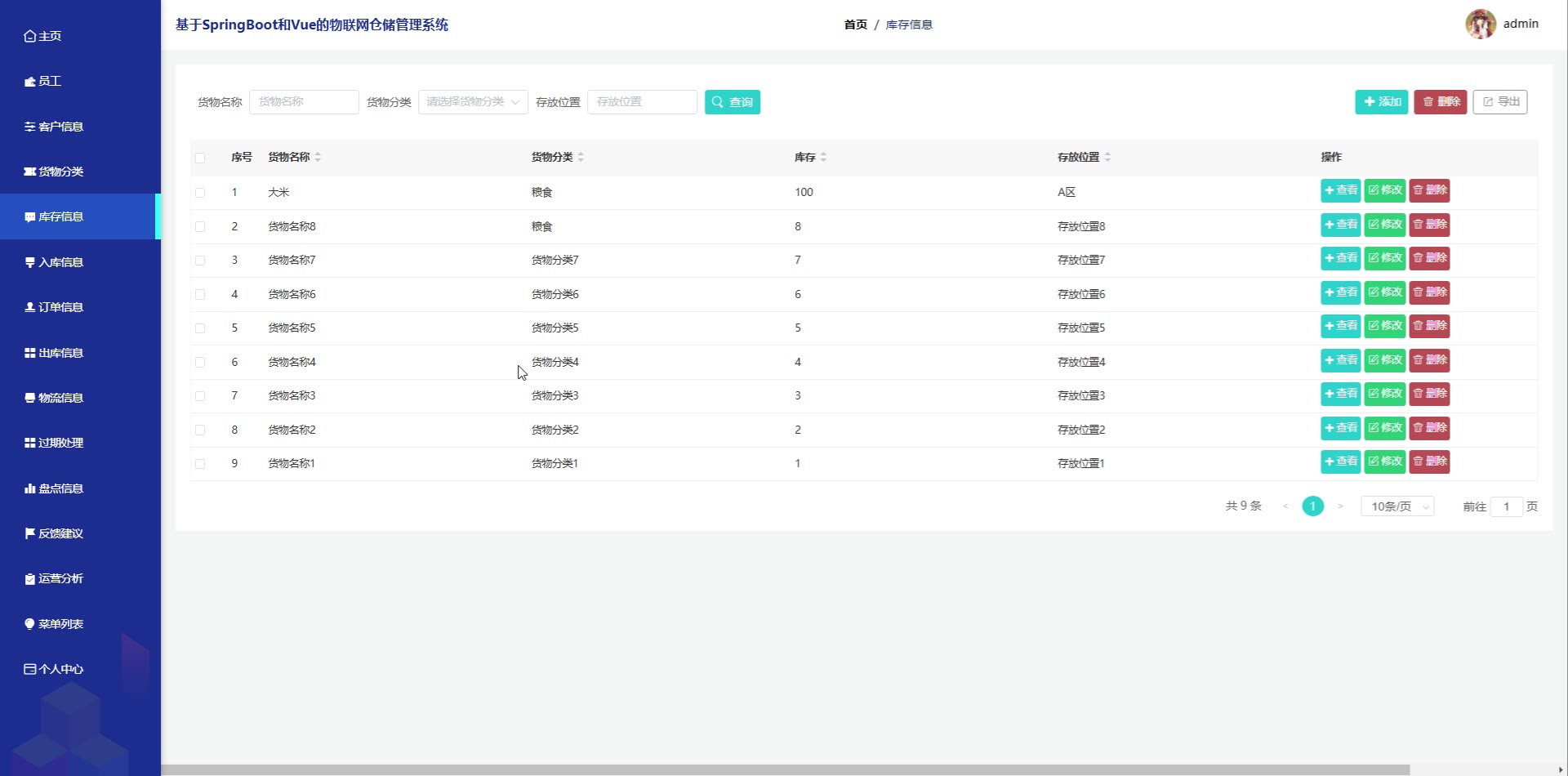This screenshot has width=1568, height=776.
Task: Click the admin avatar picture
Action: tap(1480, 25)
